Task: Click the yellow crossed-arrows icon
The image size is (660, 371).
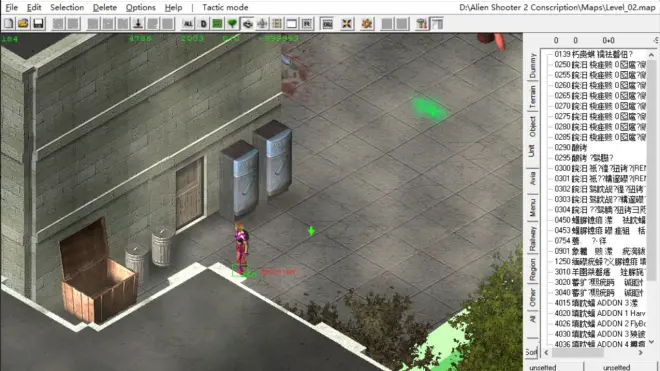Action: [346, 24]
